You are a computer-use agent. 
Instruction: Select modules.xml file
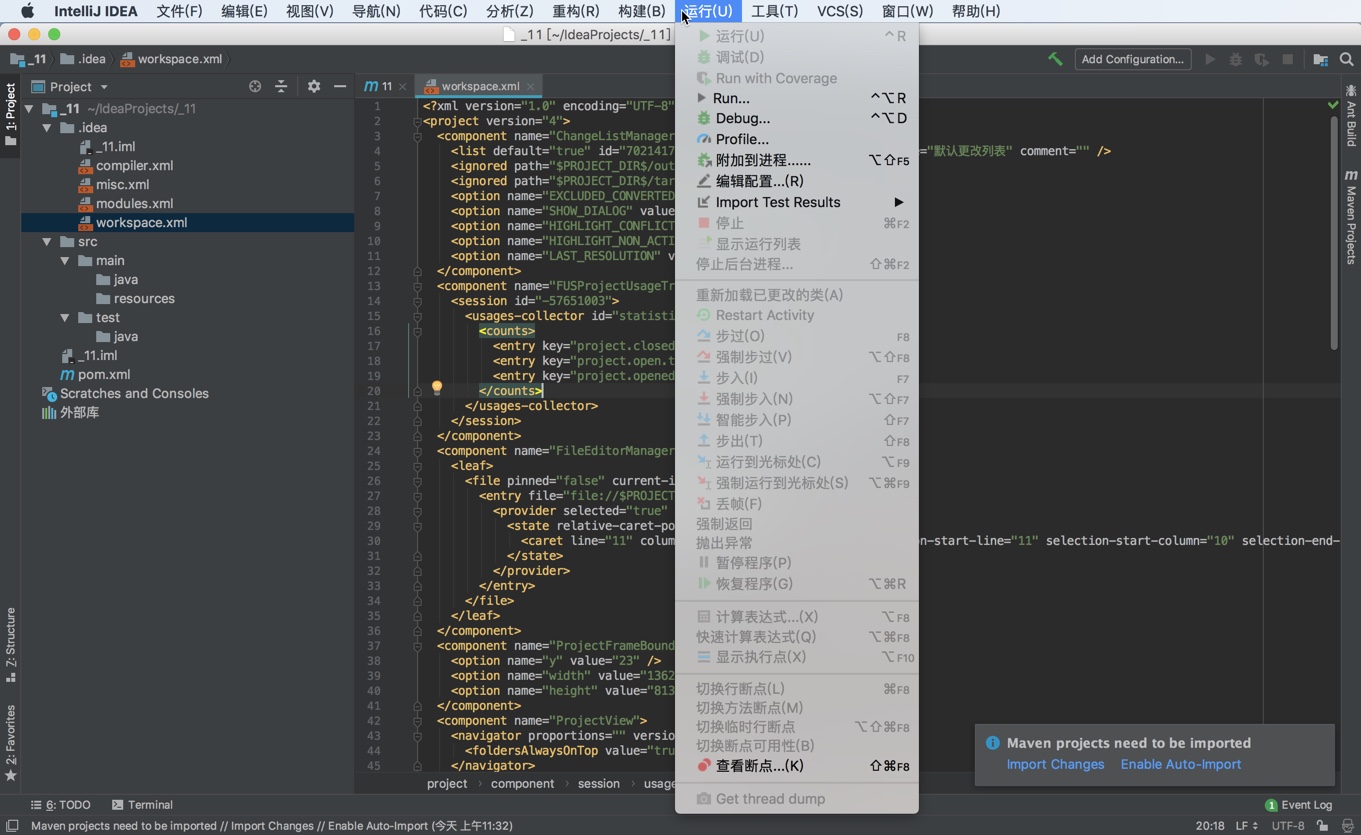(x=134, y=204)
